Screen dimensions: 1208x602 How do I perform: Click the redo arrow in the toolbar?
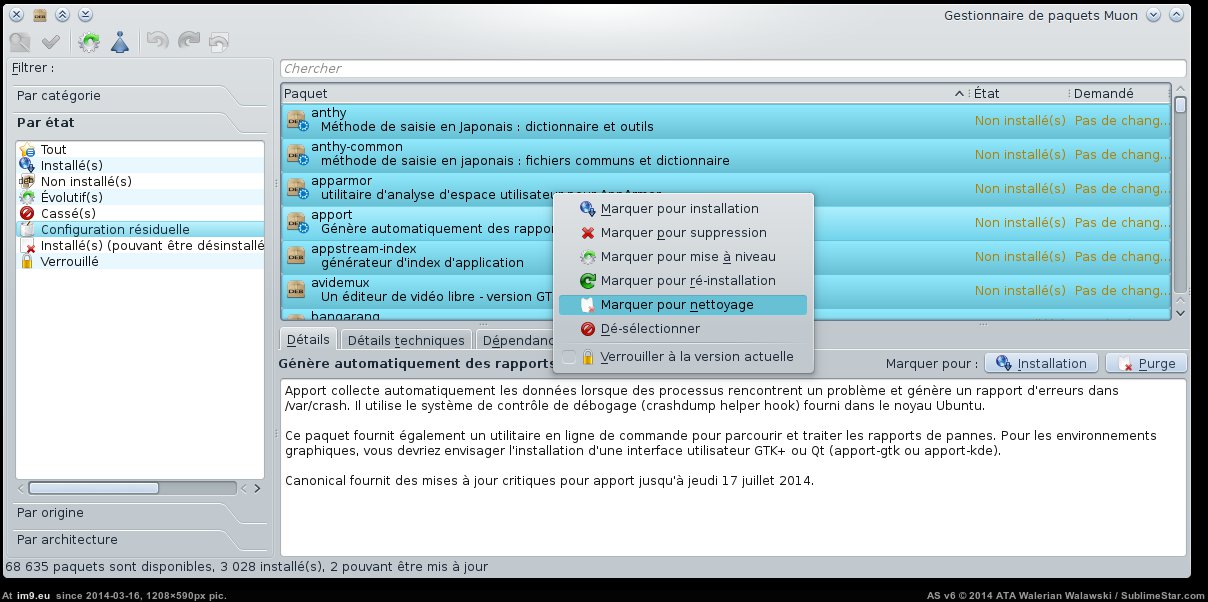pyautogui.click(x=188, y=42)
